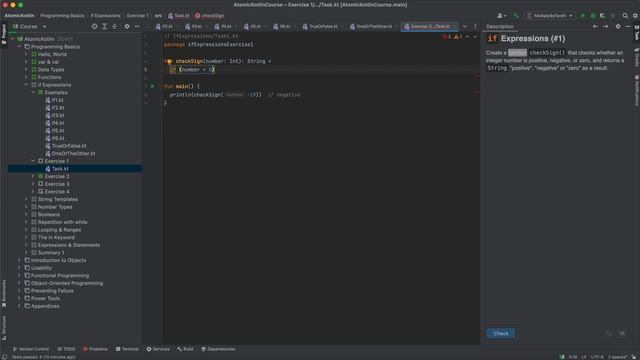This screenshot has height=360, width=640.
Task: Hide the Course tool window
Action: pos(137,27)
